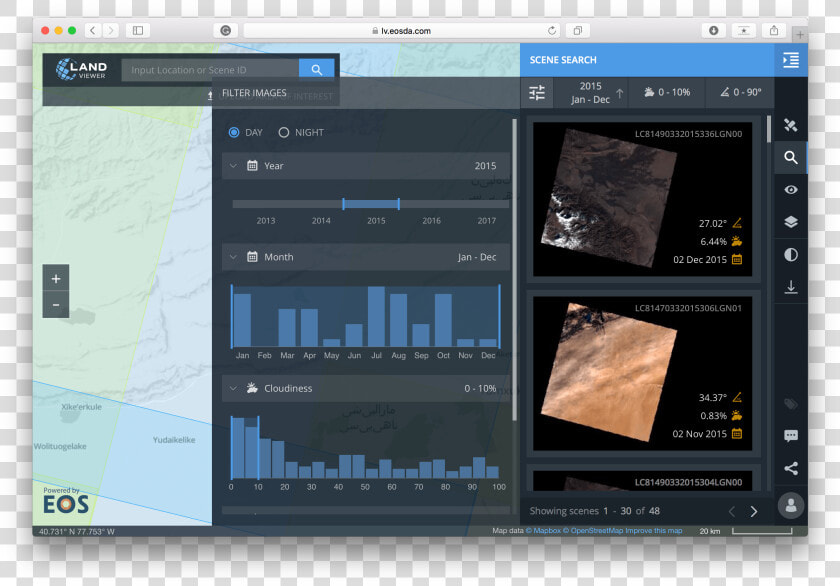The image size is (840, 586).
Task: Click the Land Viewer logo
Action: coord(81,70)
